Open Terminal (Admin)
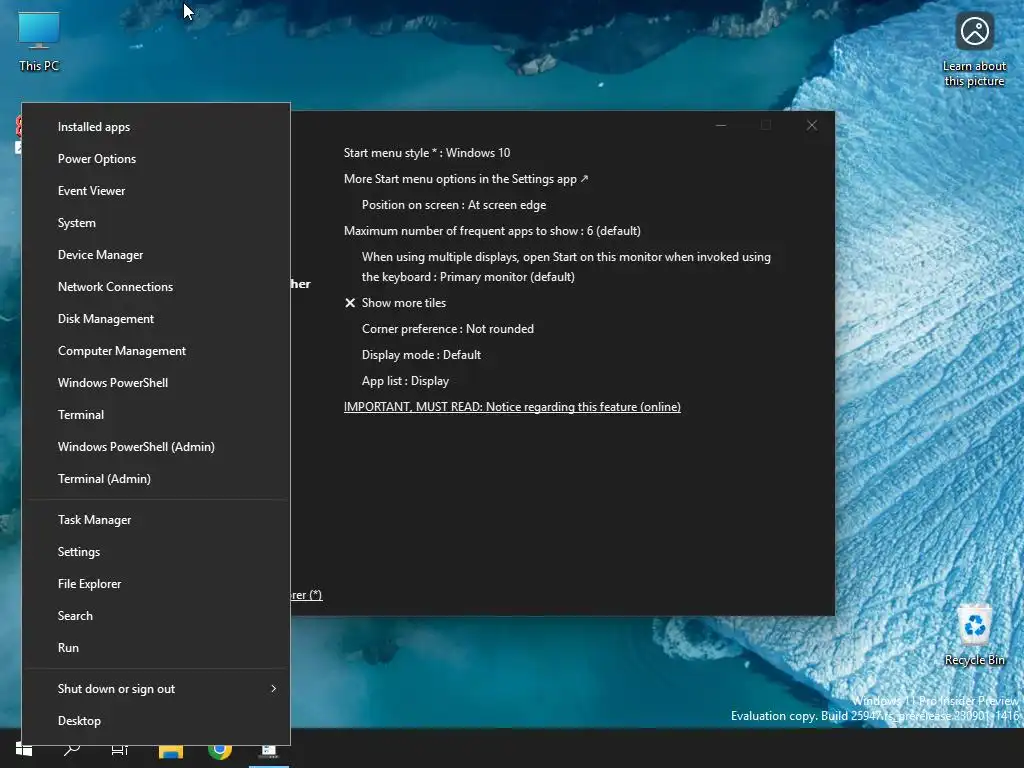Viewport: 1024px width, 768px height. coord(156,479)
